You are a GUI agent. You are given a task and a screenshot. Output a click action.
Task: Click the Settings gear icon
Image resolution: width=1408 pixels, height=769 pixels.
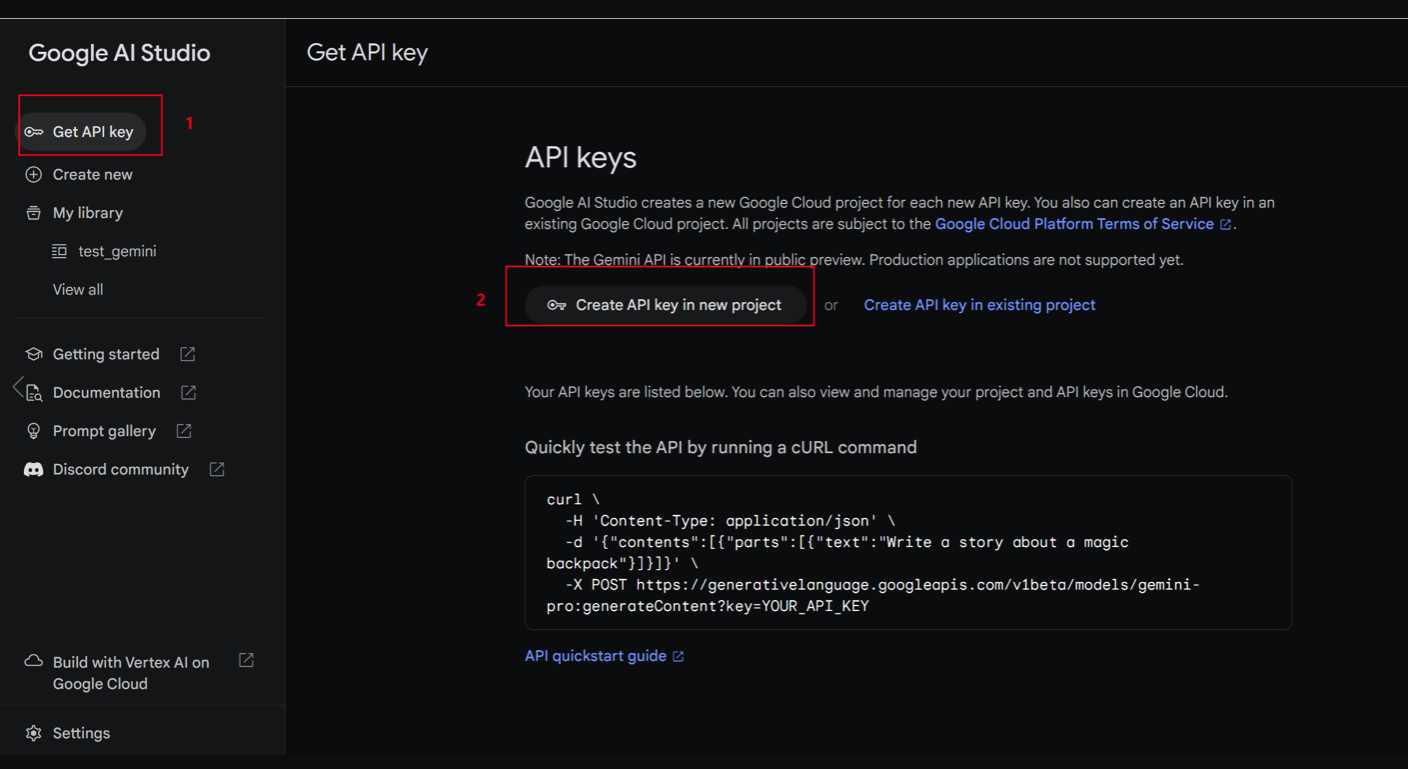tap(34, 733)
